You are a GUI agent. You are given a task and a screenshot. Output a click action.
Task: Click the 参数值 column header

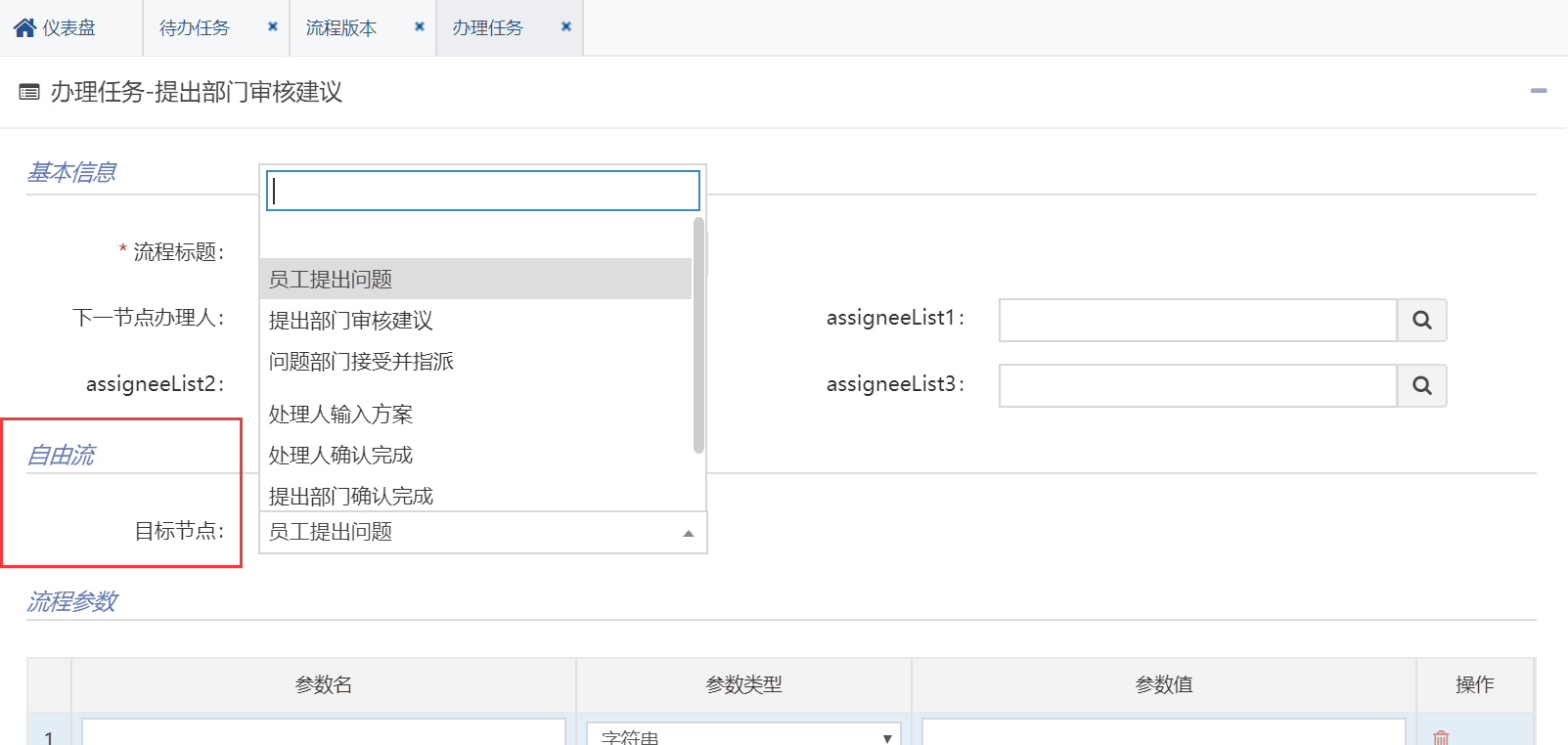click(x=1164, y=684)
